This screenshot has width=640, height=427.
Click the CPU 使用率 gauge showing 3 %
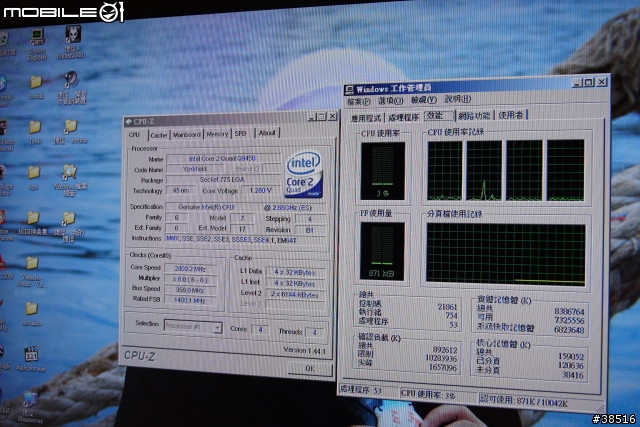pos(382,171)
